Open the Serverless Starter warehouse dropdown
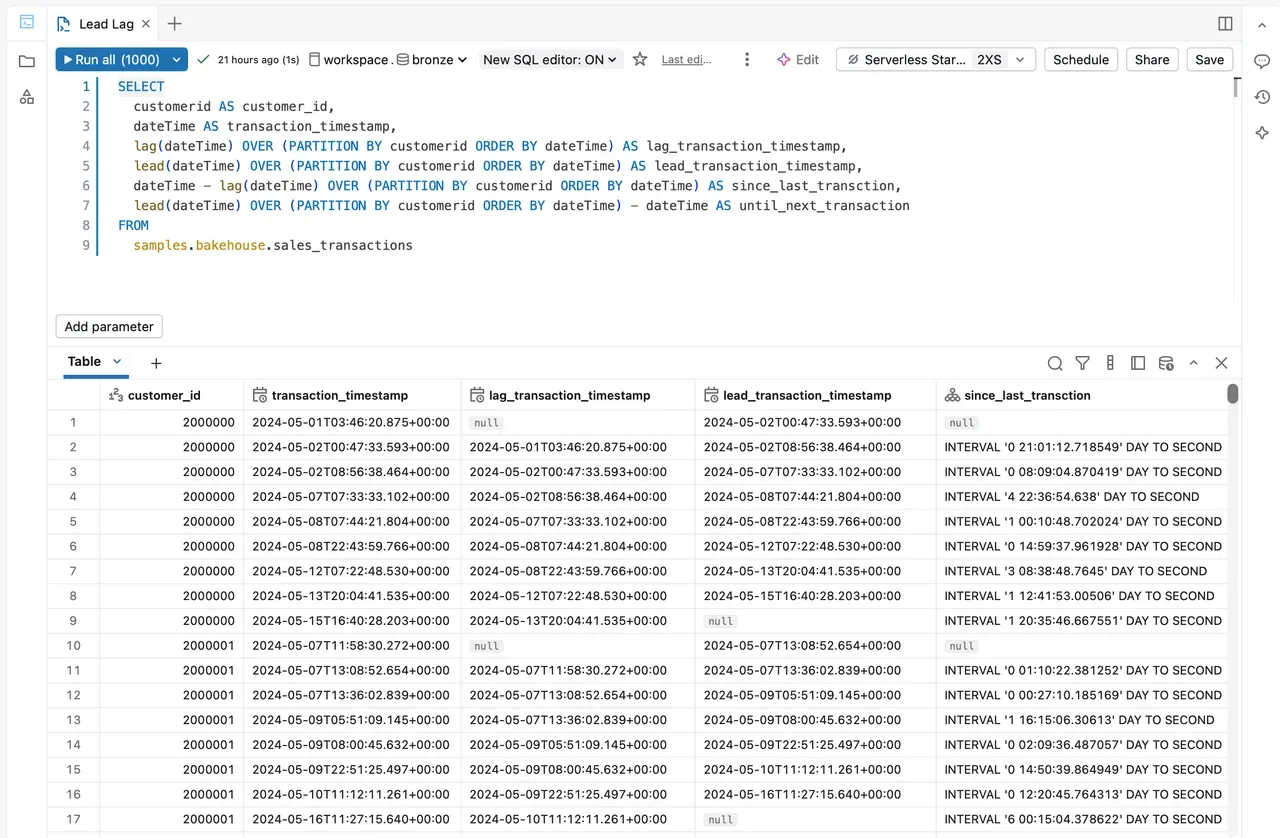Image resolution: width=1280 pixels, height=838 pixels. coord(934,60)
